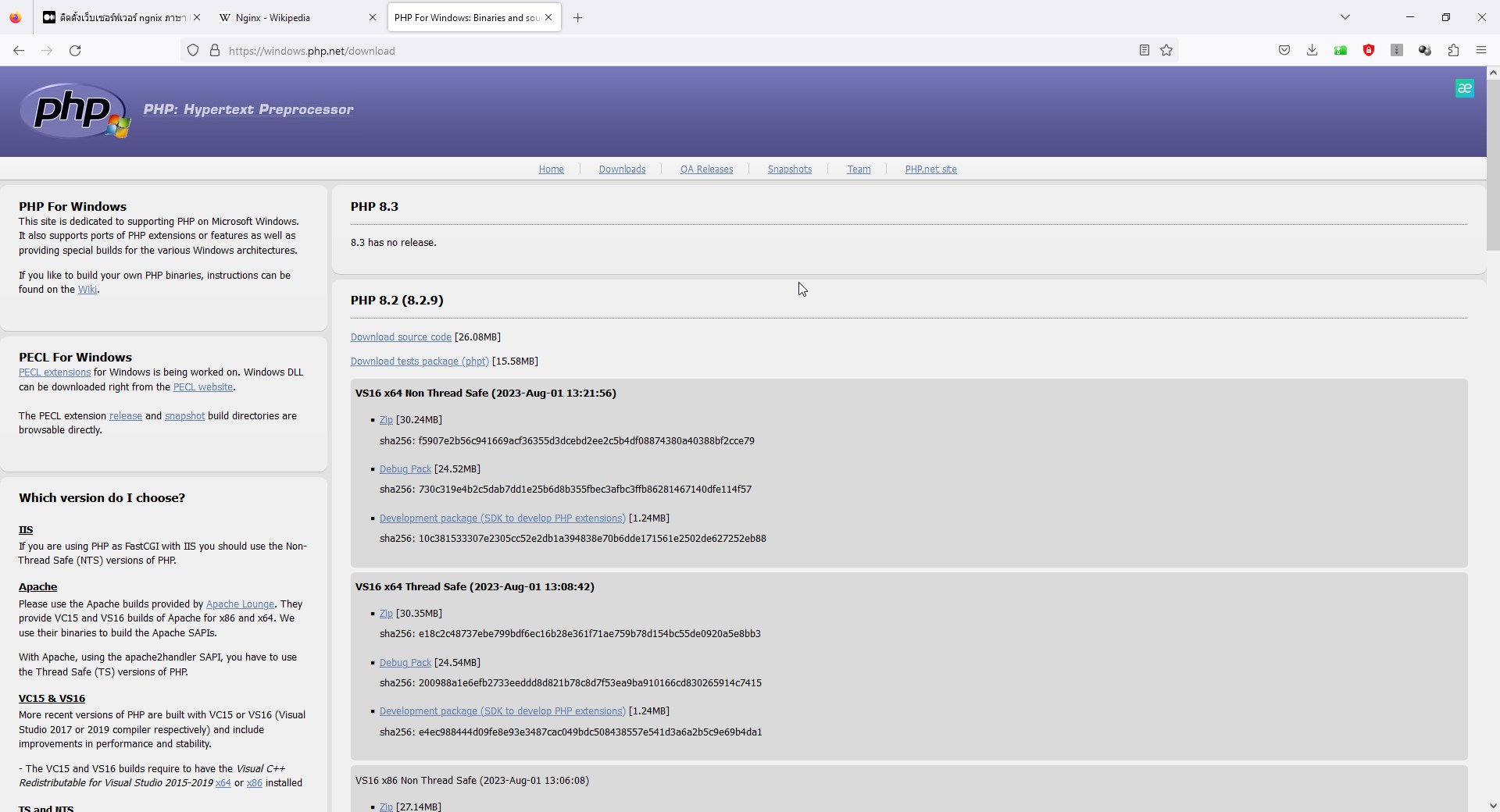Close the Thai nginx tutorial tab

(x=196, y=17)
